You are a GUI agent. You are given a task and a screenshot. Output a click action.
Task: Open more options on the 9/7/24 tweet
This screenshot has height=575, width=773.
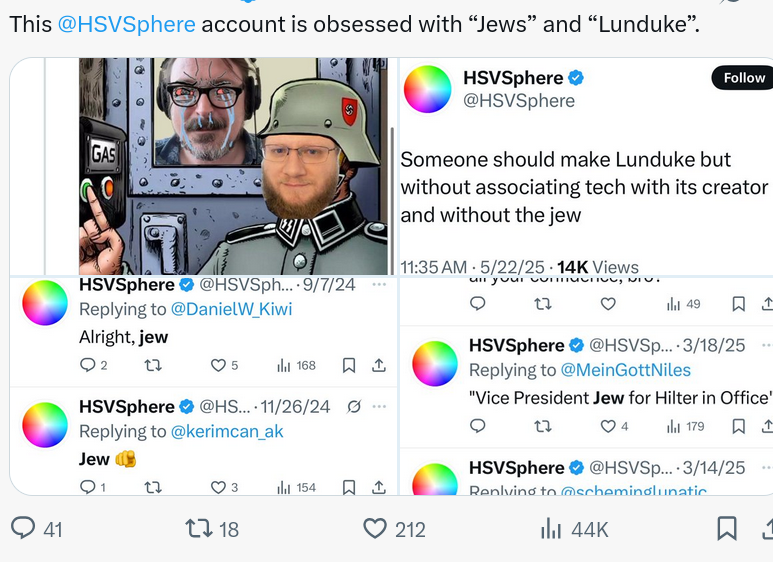379,285
